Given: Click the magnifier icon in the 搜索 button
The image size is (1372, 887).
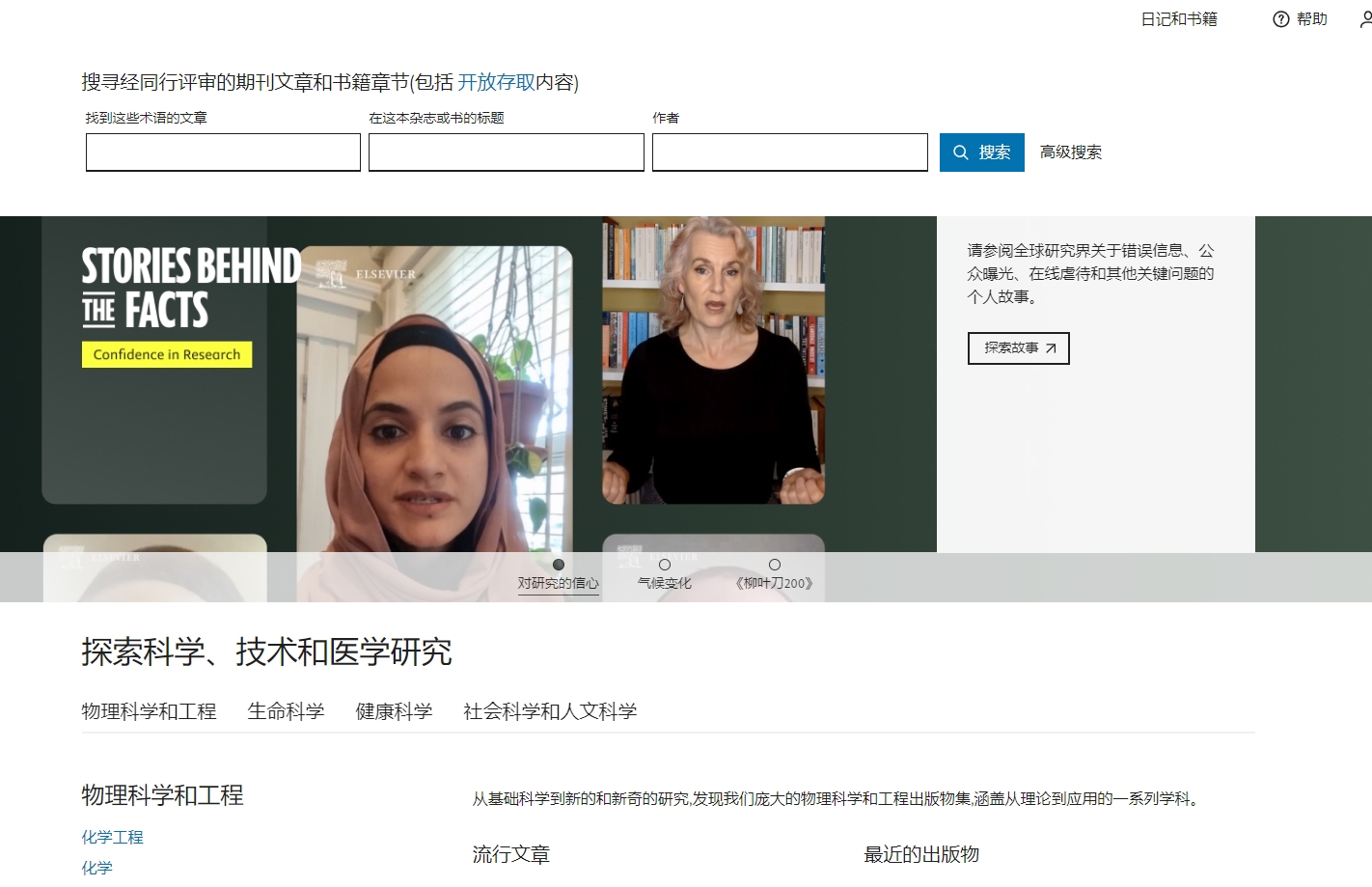Looking at the screenshot, I should coord(961,152).
